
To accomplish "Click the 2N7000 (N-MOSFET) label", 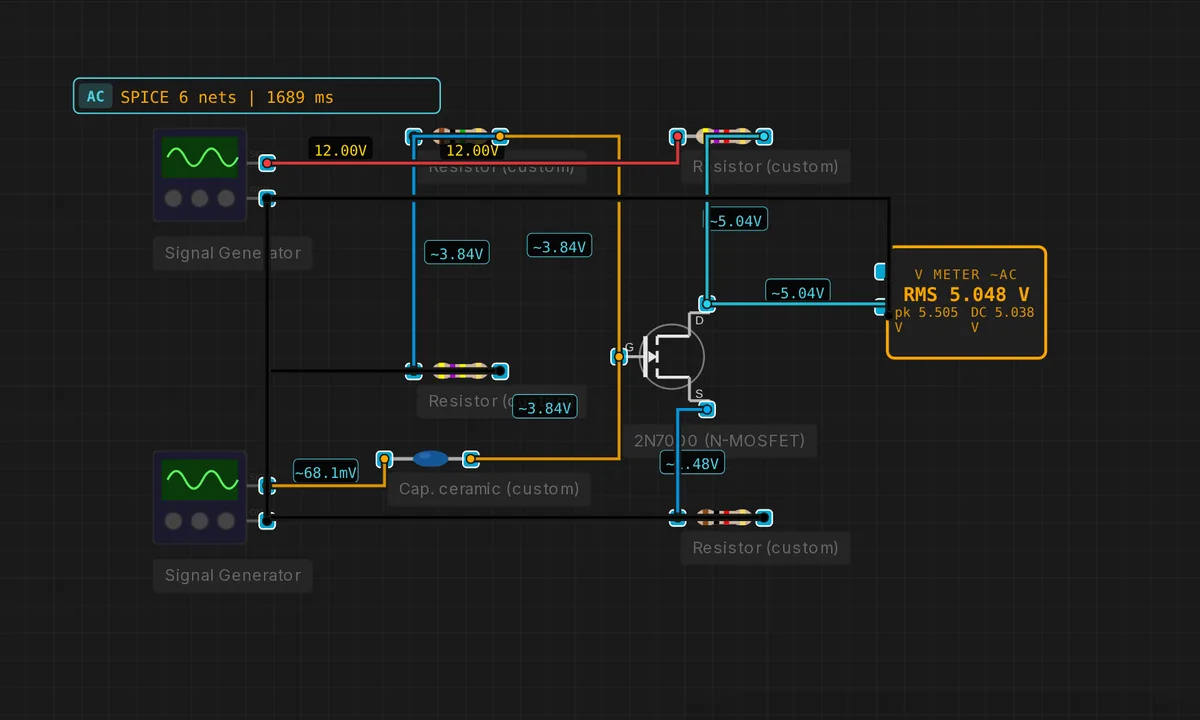I will pos(719,440).
